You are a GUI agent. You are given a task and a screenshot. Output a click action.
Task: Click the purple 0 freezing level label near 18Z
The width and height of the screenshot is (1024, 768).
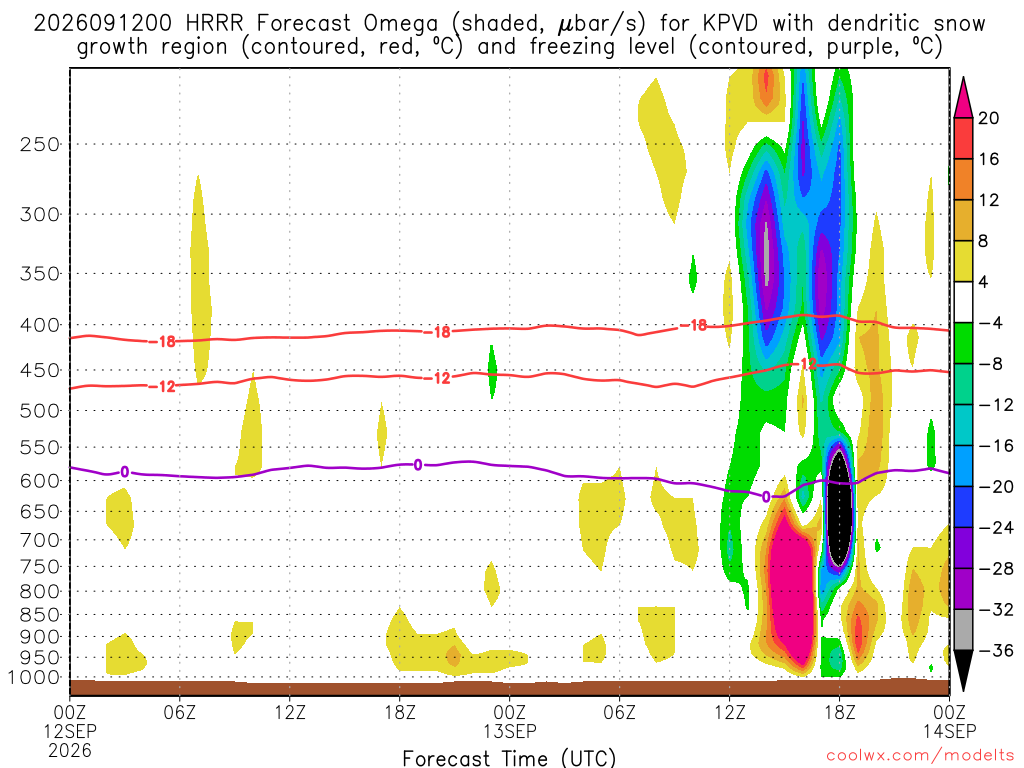[417, 465]
